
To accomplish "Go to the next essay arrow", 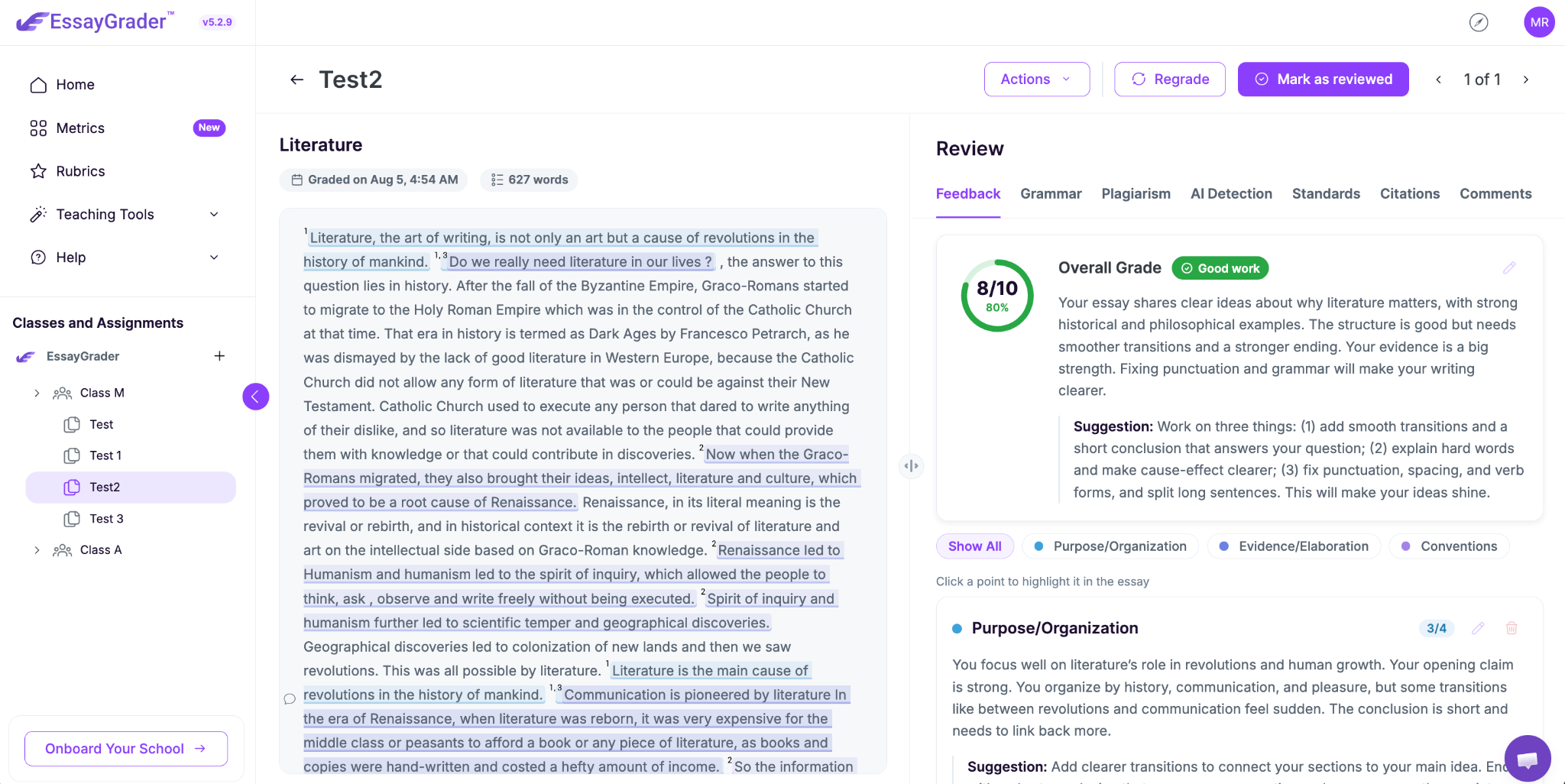I will 1526,79.
